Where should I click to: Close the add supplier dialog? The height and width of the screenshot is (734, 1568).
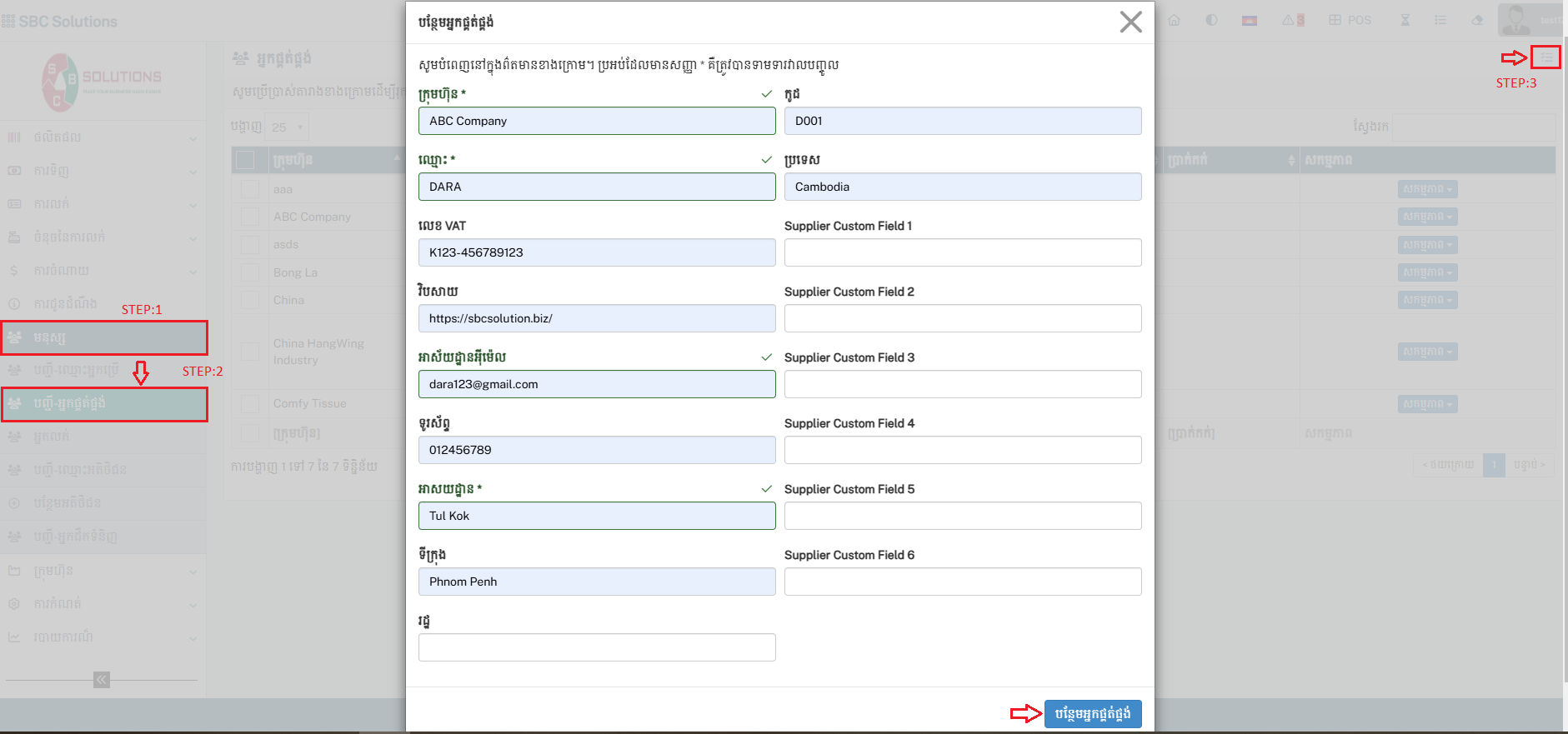pos(1130,22)
